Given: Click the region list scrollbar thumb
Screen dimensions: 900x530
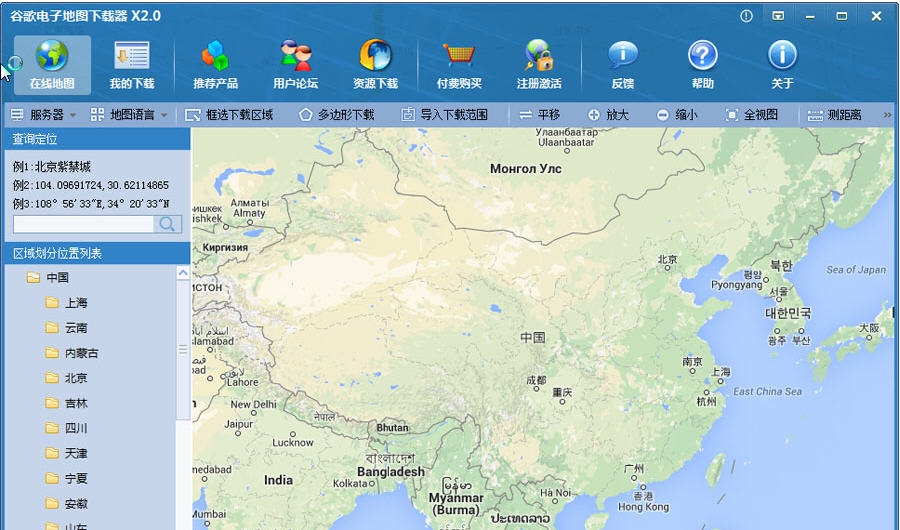Looking at the screenshot, I should (x=183, y=350).
